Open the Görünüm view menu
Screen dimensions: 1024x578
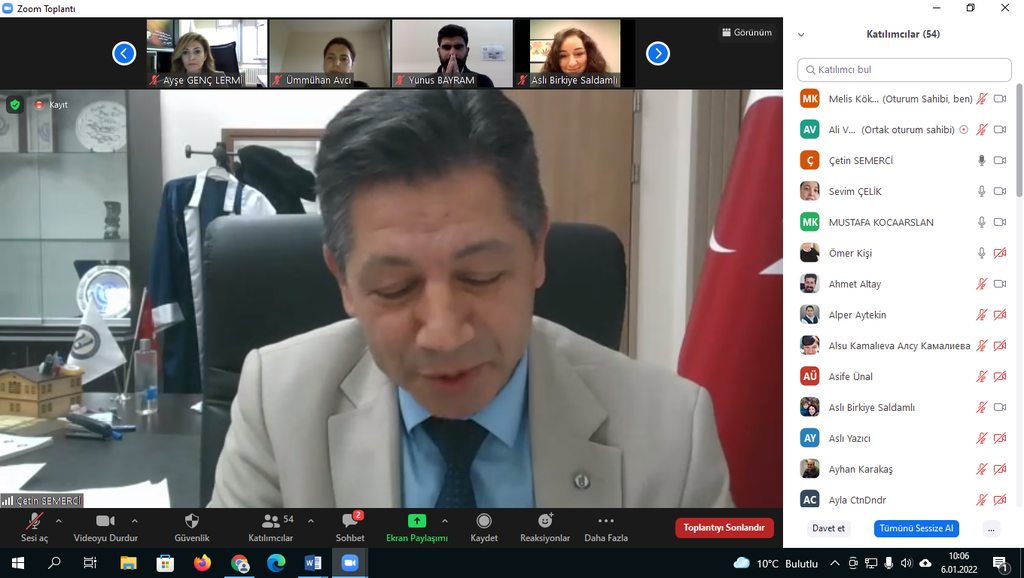click(x=747, y=32)
